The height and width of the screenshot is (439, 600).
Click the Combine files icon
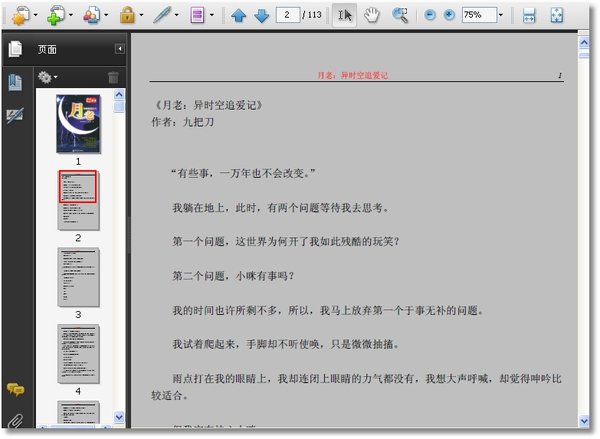(56, 16)
